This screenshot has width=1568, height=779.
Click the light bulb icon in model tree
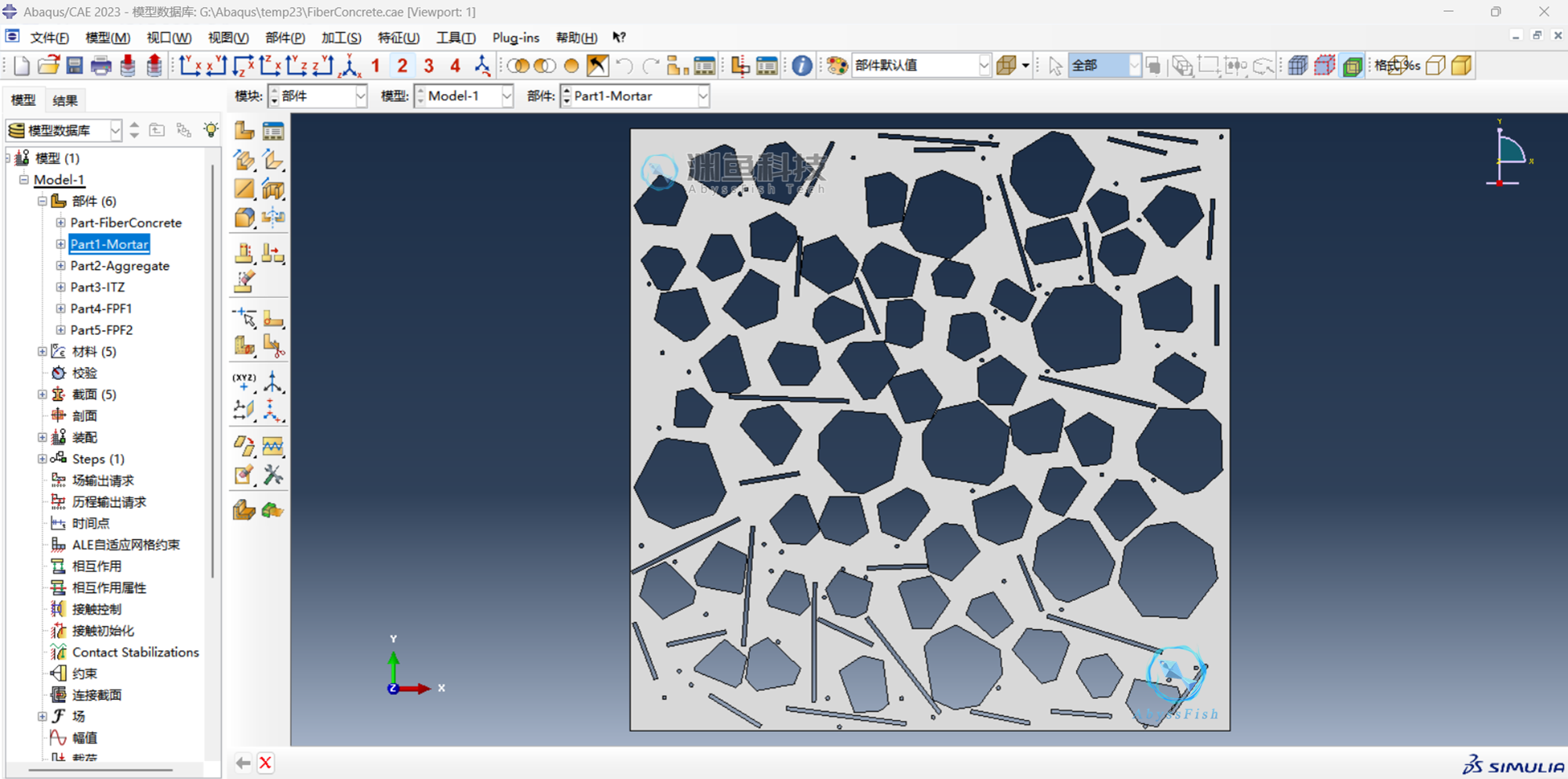click(x=210, y=130)
